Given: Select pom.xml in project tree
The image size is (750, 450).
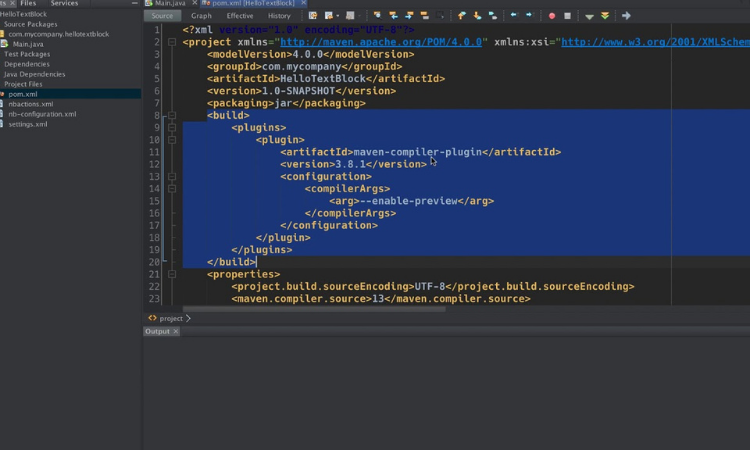Looking at the screenshot, I should click(22, 94).
